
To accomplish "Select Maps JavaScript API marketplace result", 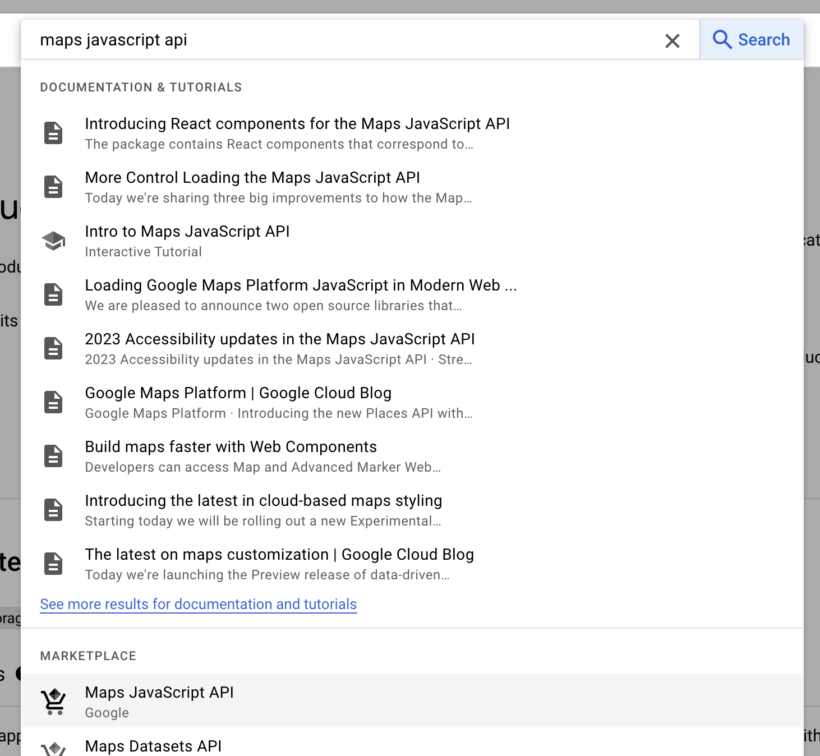I will pyautogui.click(x=159, y=693).
